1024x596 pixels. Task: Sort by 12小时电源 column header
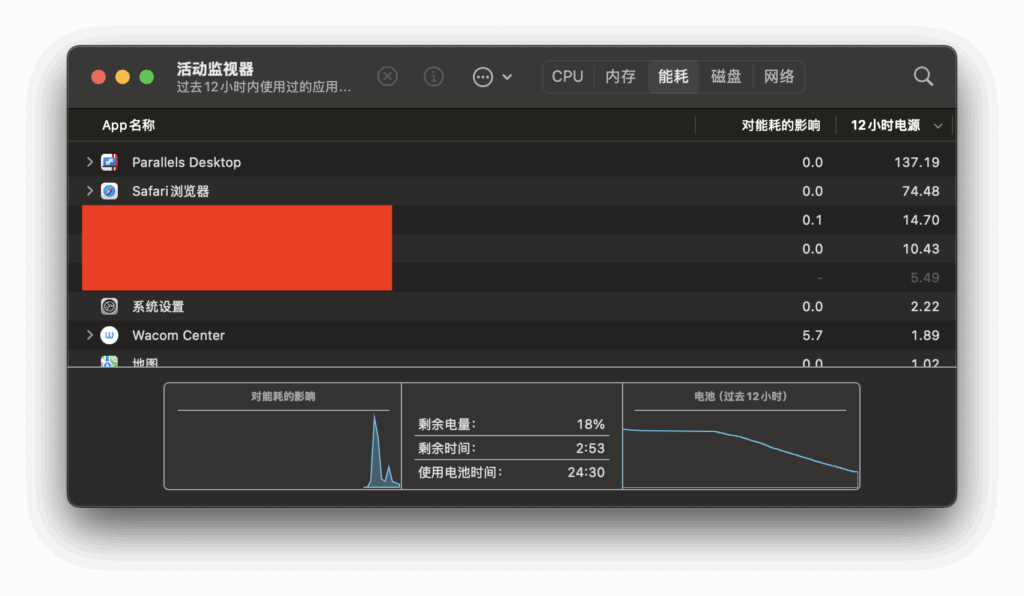885,126
